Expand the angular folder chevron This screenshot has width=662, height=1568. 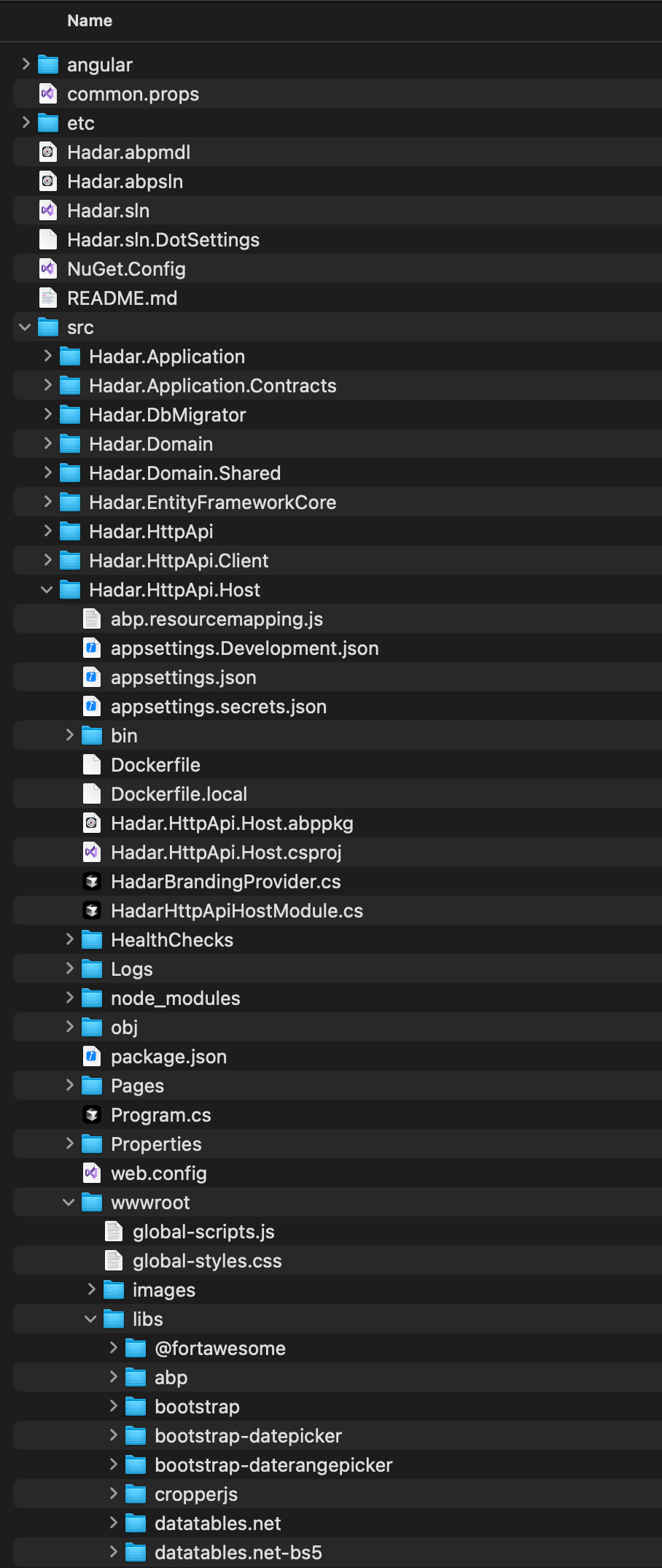(x=26, y=64)
